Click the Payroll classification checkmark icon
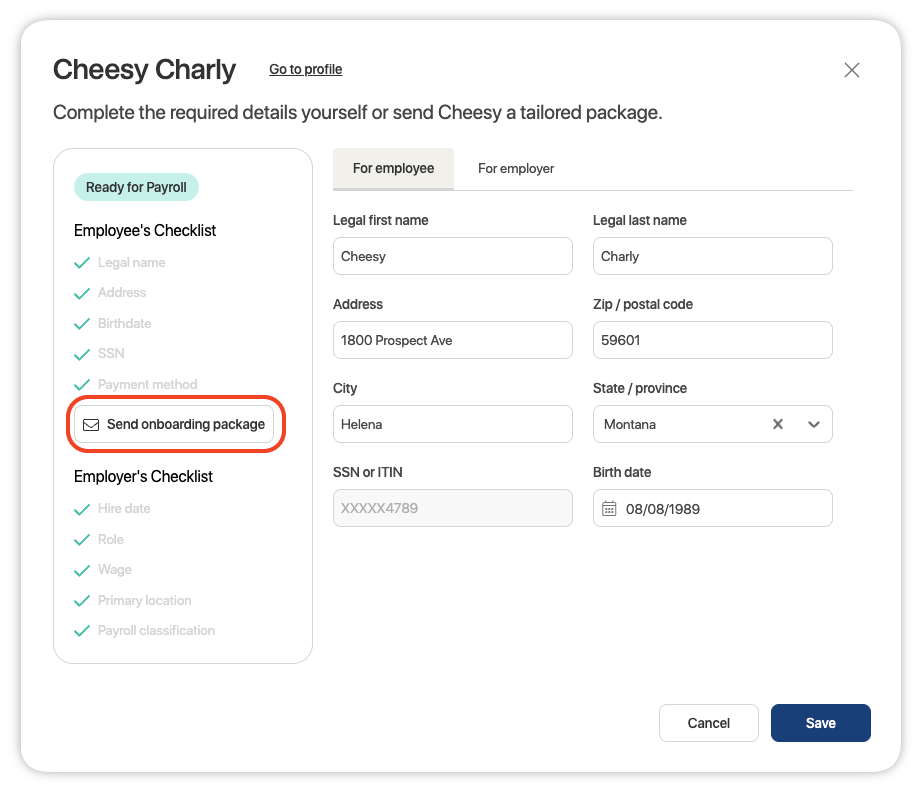Viewport: 921px width, 792px height. [83, 631]
